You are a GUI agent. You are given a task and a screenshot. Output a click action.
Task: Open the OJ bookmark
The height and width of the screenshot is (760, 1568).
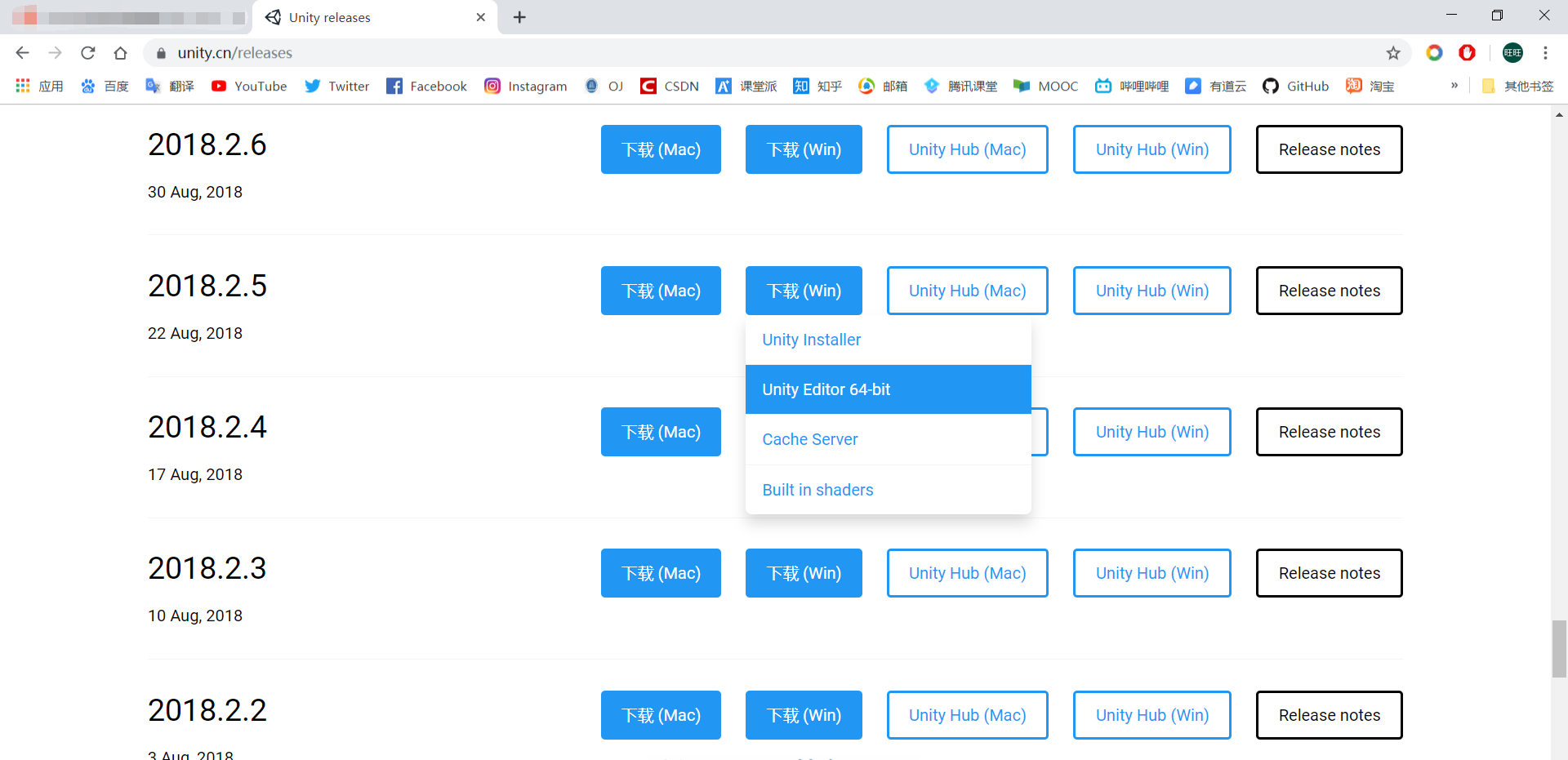point(604,86)
